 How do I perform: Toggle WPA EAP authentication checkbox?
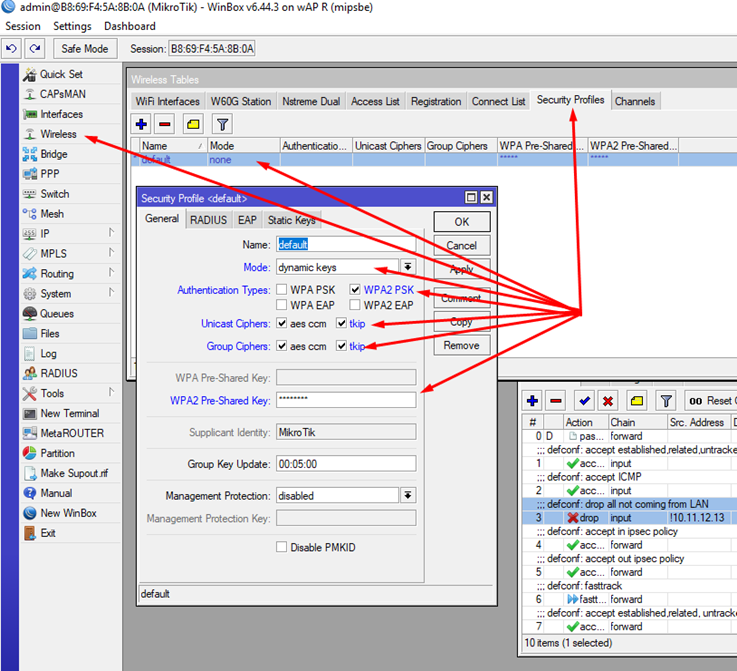pos(282,304)
